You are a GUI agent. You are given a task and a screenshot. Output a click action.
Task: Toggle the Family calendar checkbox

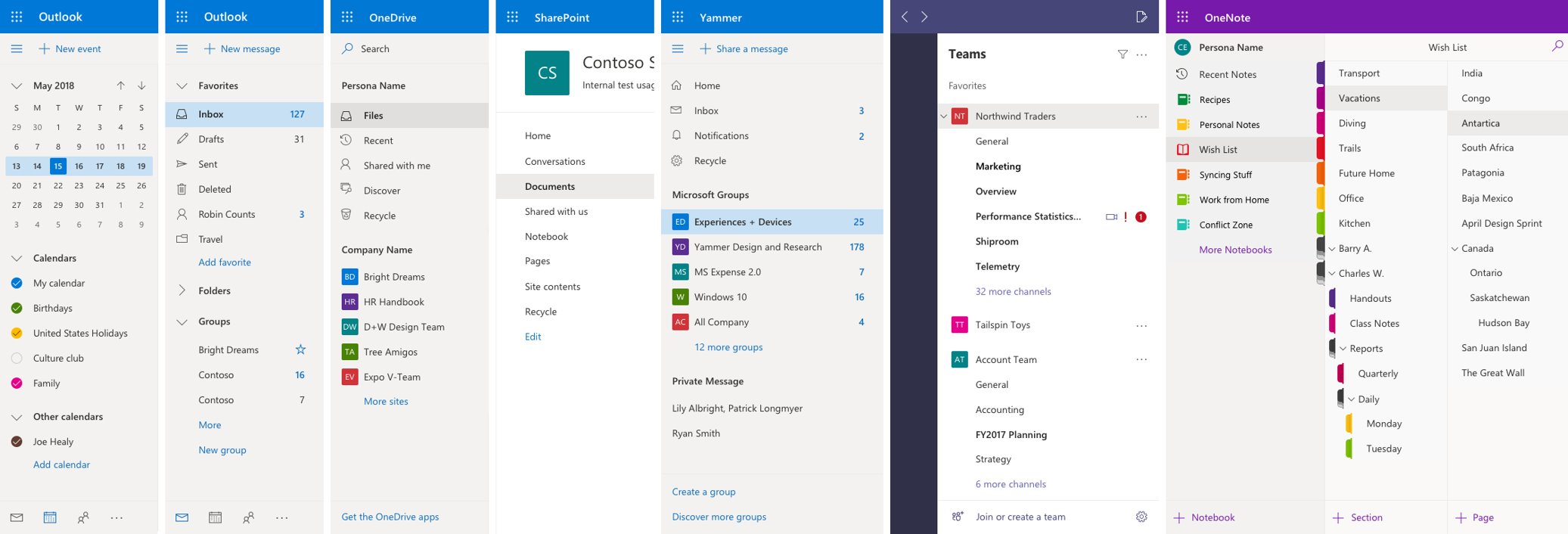coord(17,383)
